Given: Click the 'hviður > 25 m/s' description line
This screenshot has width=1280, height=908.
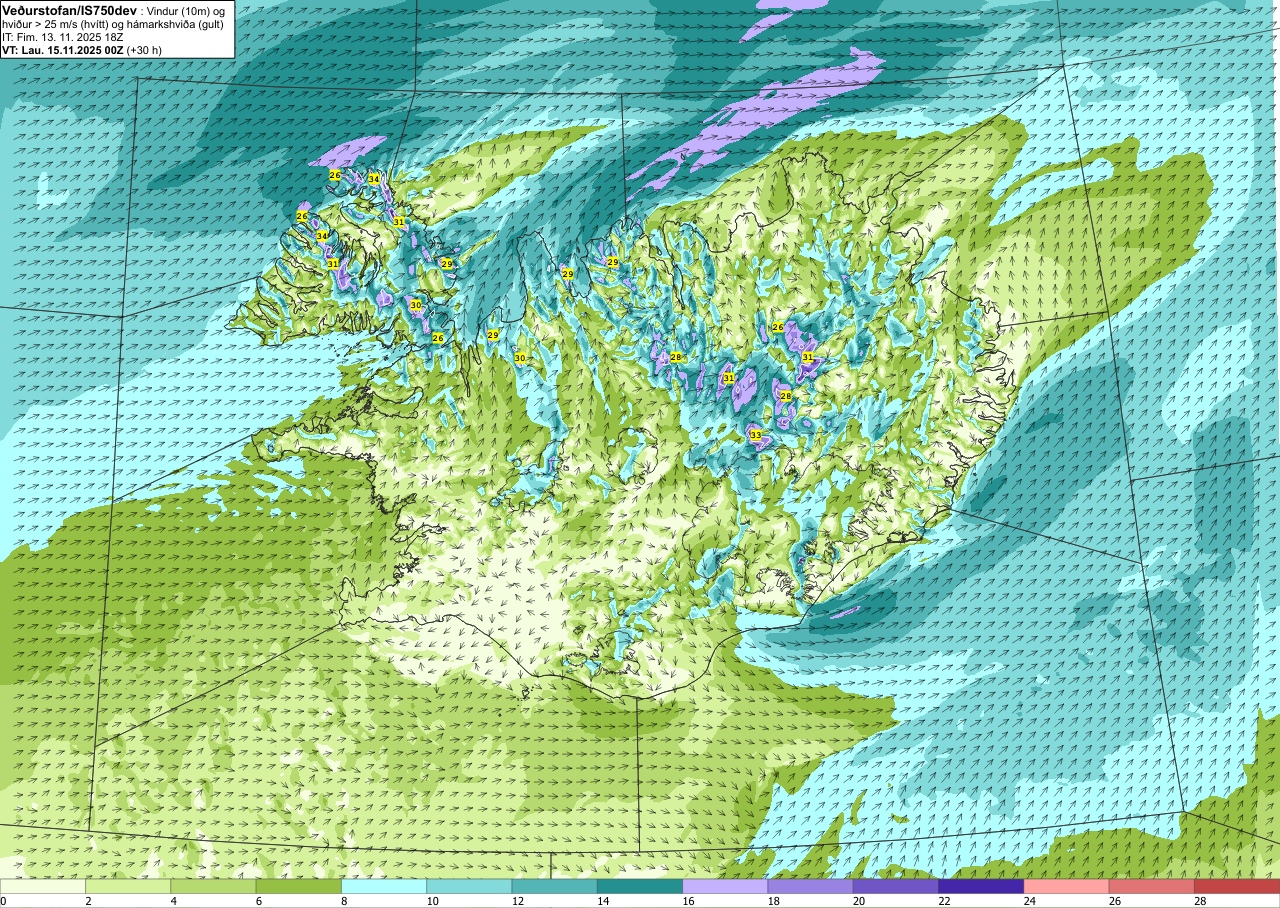Looking at the screenshot, I should pos(113,24).
